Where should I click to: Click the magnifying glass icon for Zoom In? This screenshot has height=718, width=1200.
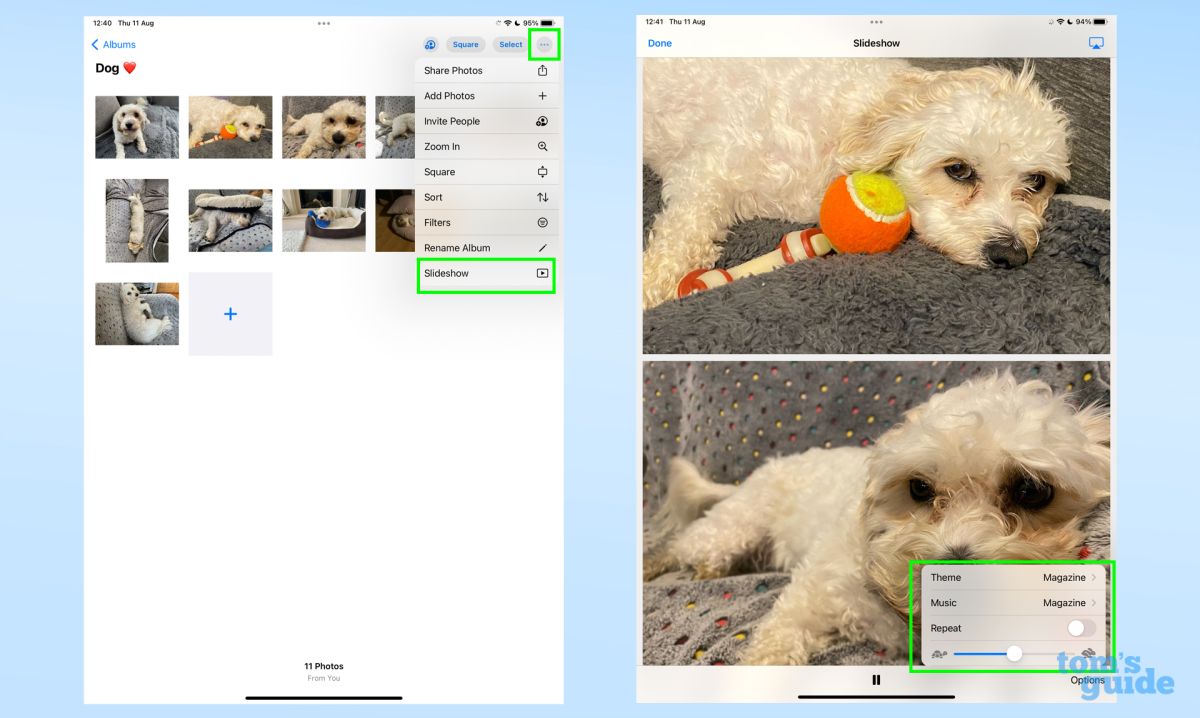(543, 146)
